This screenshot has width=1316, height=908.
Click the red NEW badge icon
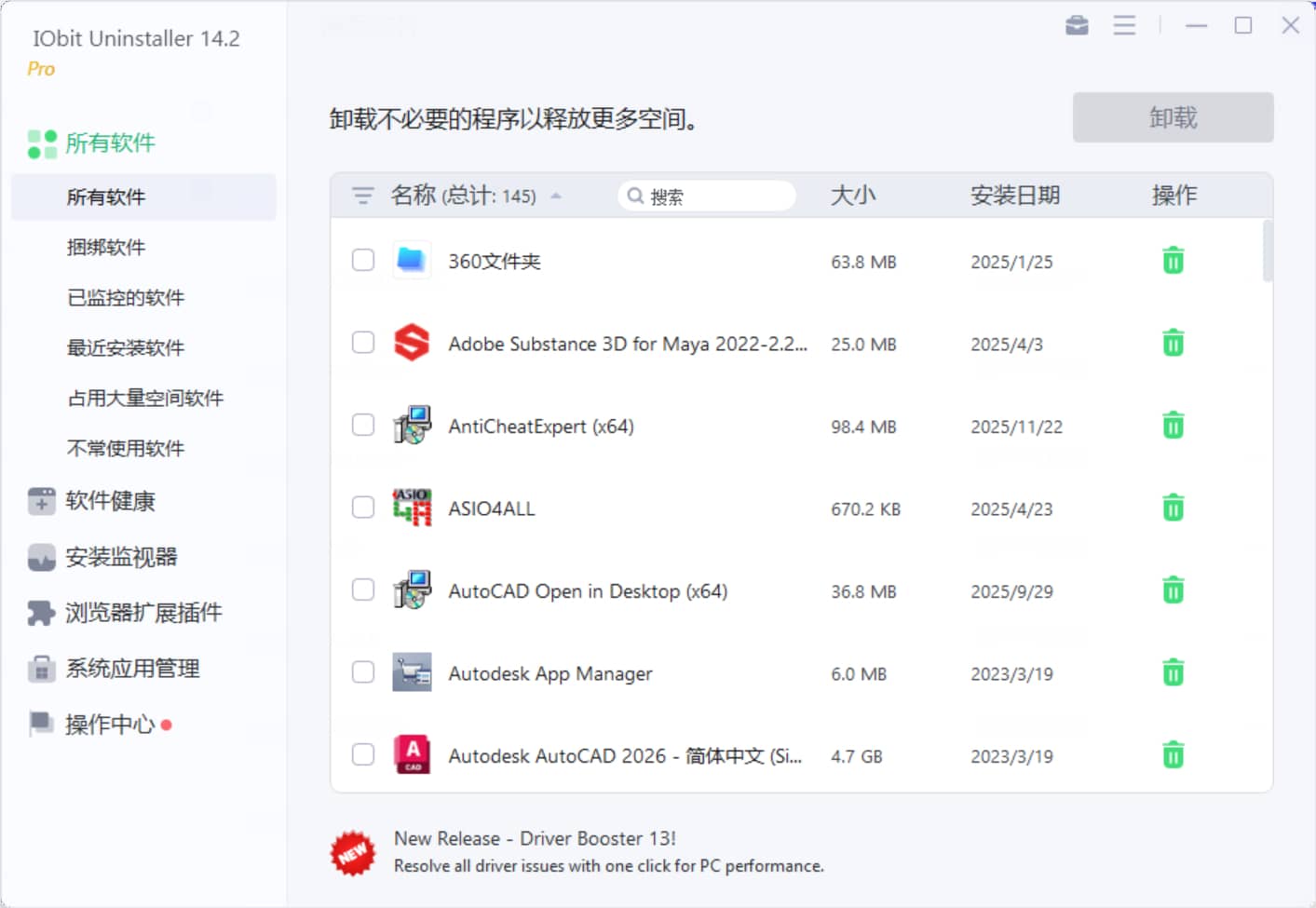click(353, 853)
